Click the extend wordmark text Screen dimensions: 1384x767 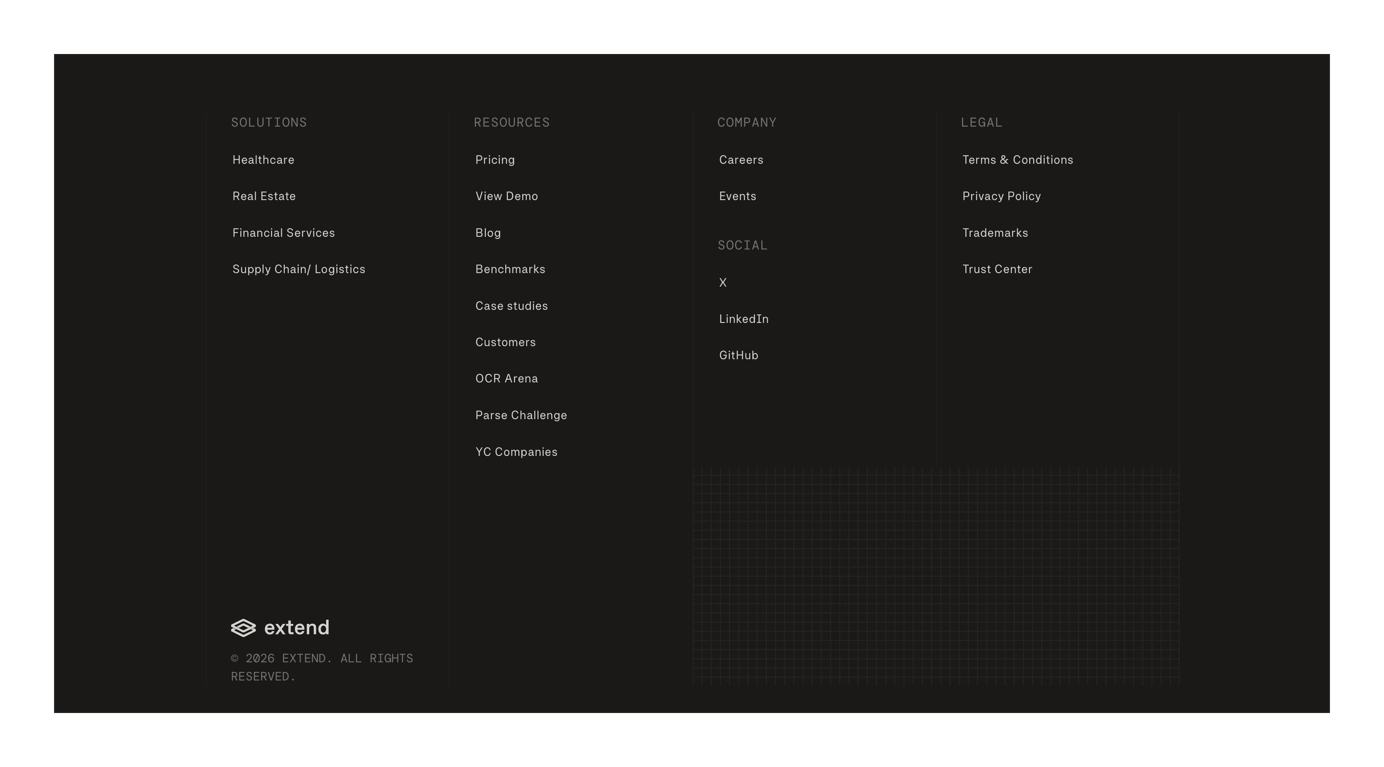[297, 628]
